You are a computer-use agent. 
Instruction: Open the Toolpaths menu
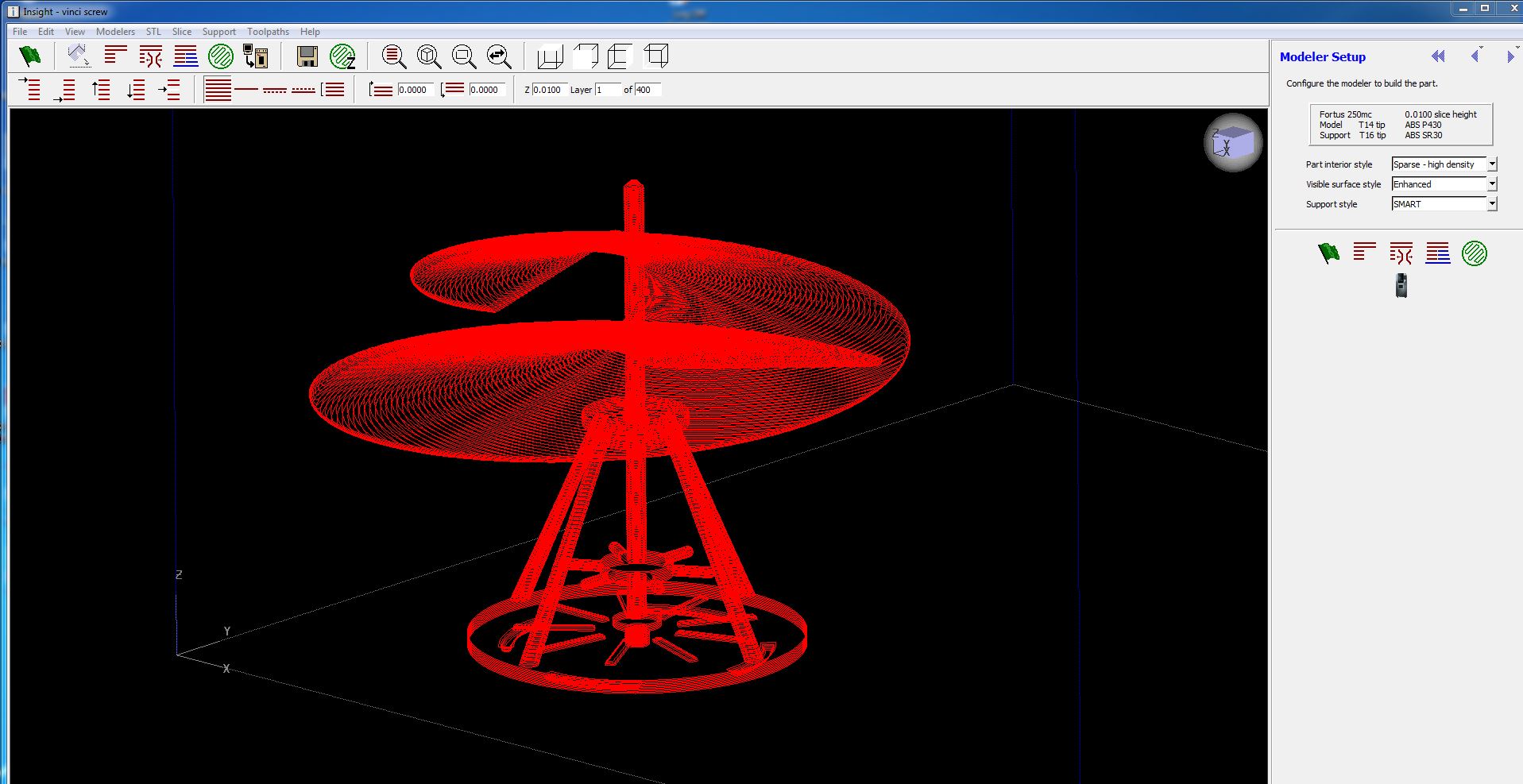pos(268,32)
